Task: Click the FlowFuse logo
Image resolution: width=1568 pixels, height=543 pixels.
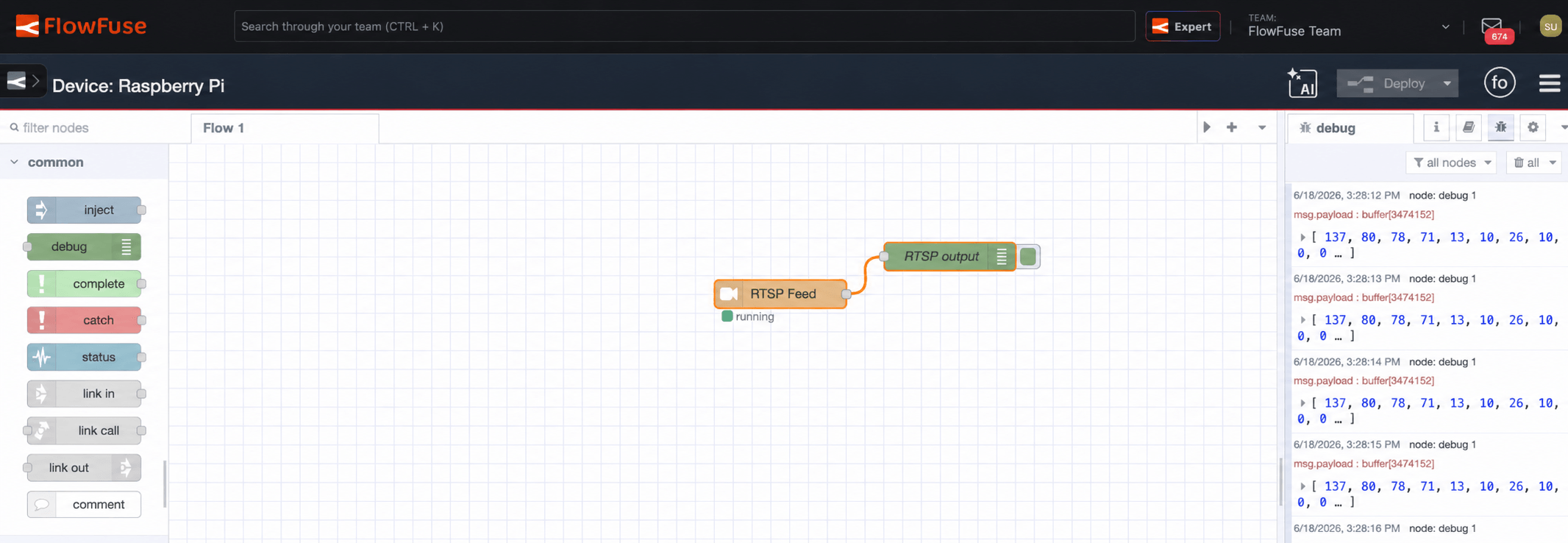Action: [x=81, y=26]
